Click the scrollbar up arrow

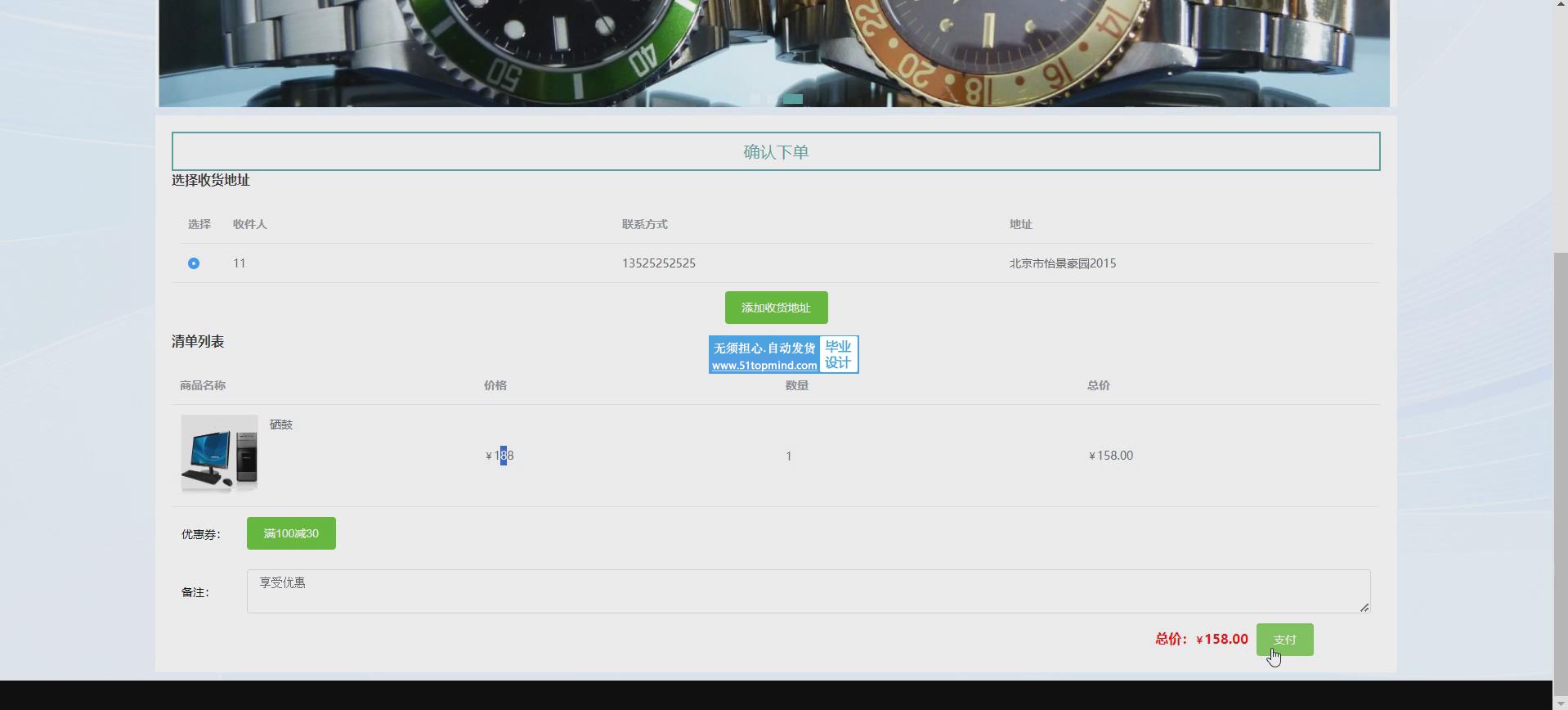(x=1560, y=6)
